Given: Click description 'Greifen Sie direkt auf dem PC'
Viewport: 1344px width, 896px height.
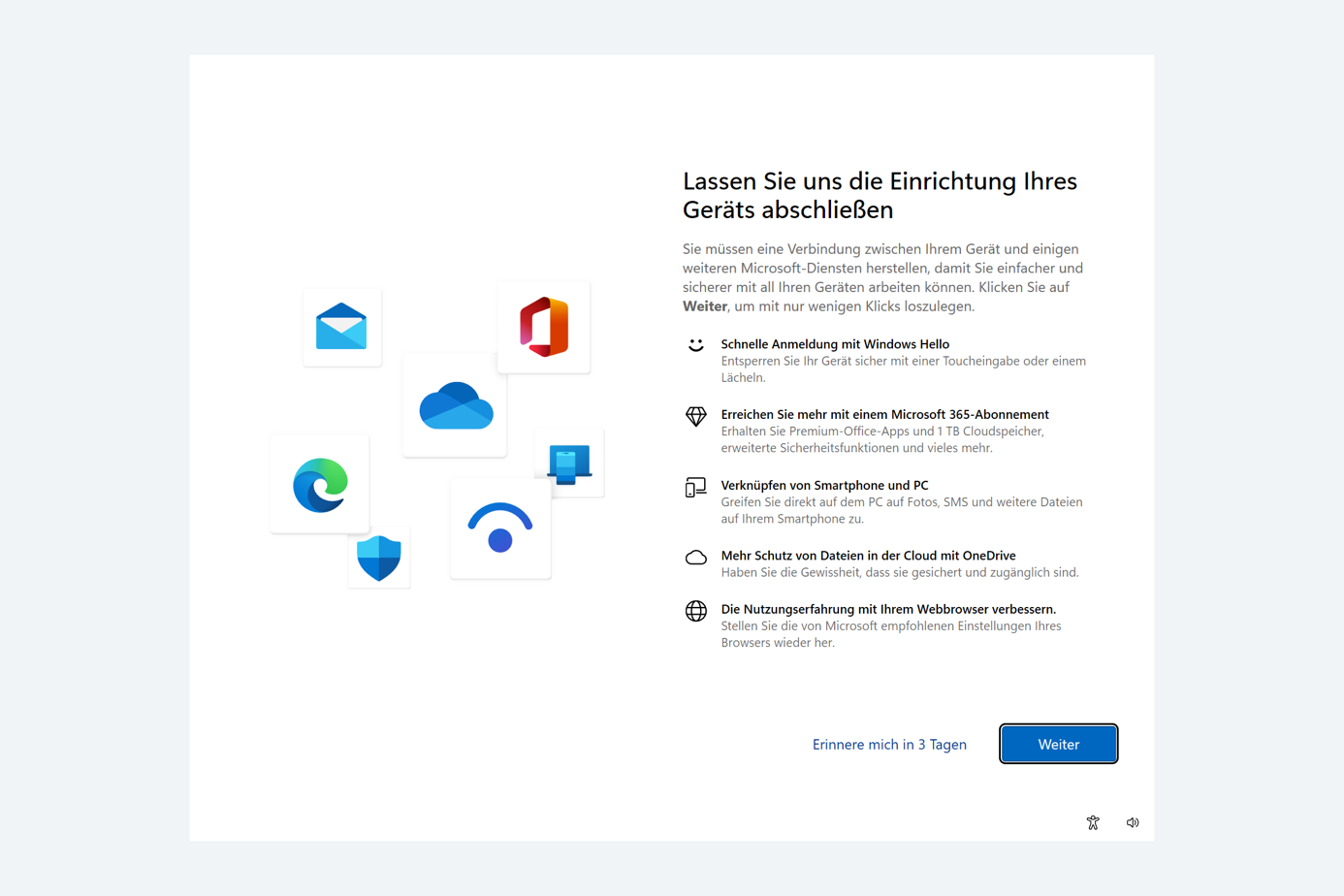Looking at the screenshot, I should [x=902, y=510].
